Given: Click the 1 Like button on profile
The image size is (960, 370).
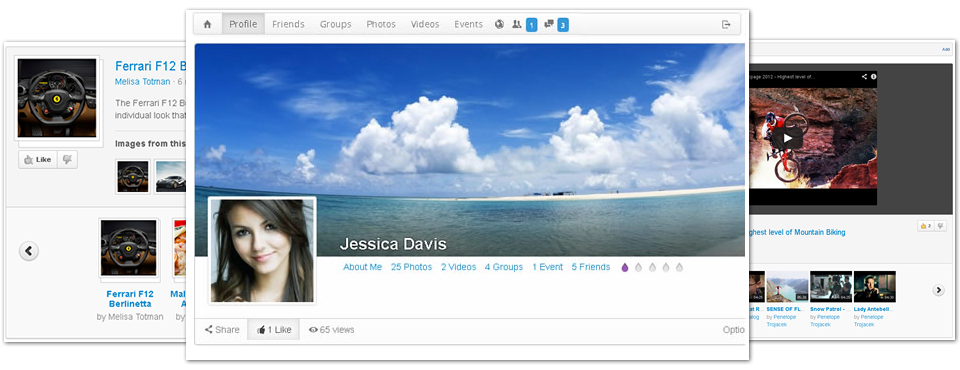Looking at the screenshot, I should pyautogui.click(x=274, y=330).
